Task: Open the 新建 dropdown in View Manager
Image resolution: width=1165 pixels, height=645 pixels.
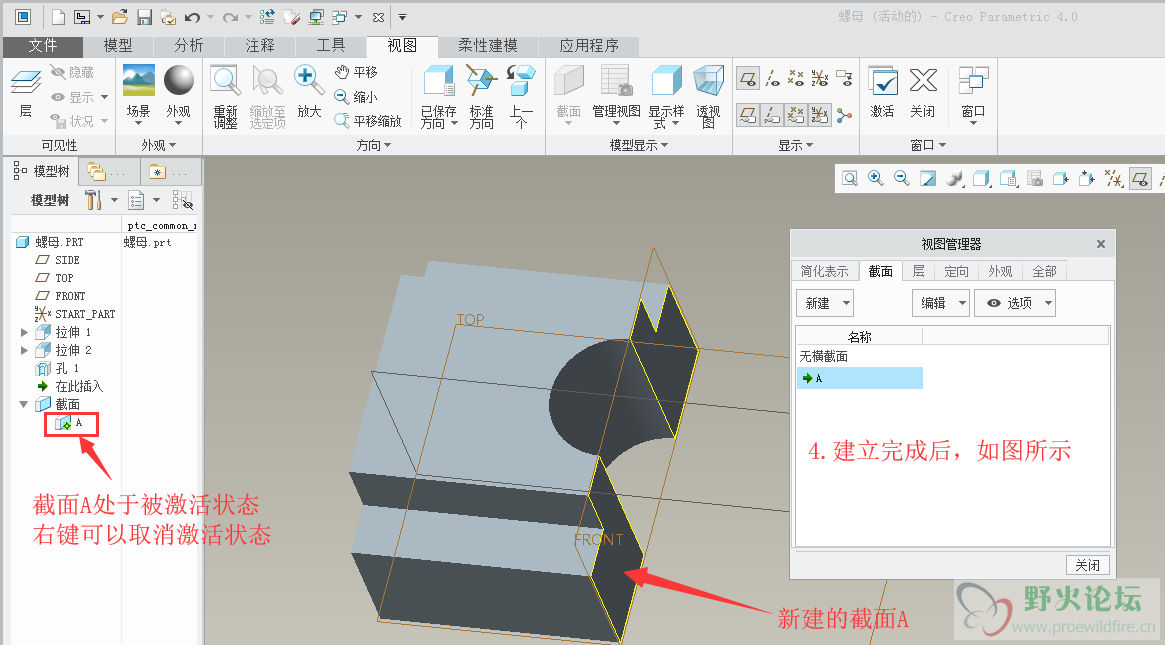Action: tap(825, 303)
